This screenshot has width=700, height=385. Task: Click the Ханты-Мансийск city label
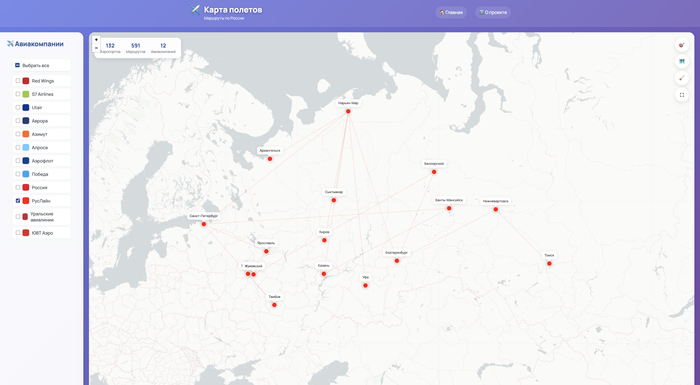tap(449, 200)
